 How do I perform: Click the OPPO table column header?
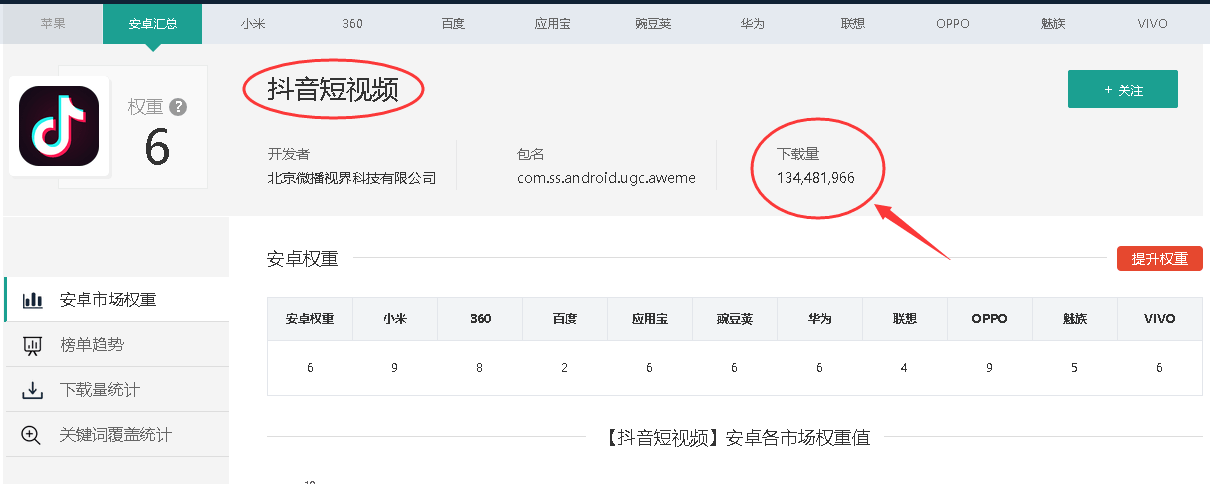click(990, 319)
